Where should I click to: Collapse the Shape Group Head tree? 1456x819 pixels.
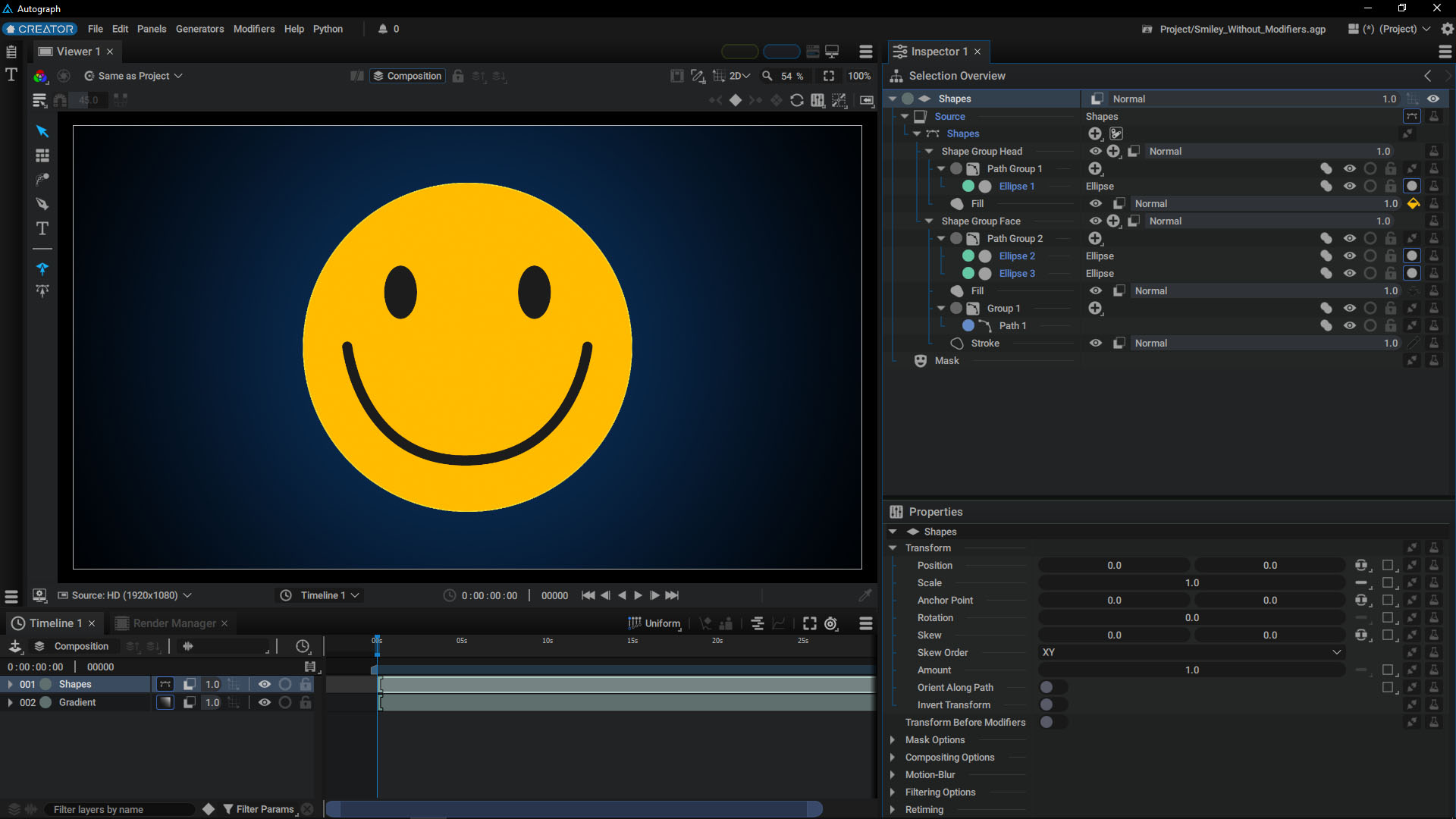[x=929, y=151]
